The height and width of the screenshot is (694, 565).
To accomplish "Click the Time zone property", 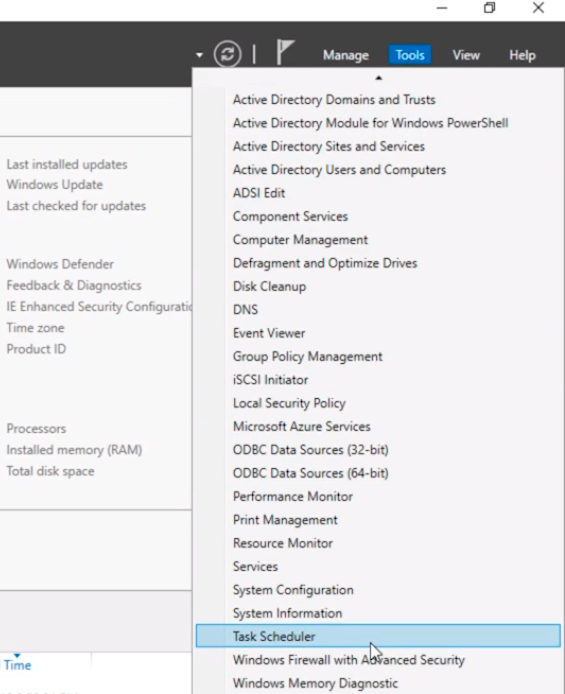I will (x=35, y=328).
